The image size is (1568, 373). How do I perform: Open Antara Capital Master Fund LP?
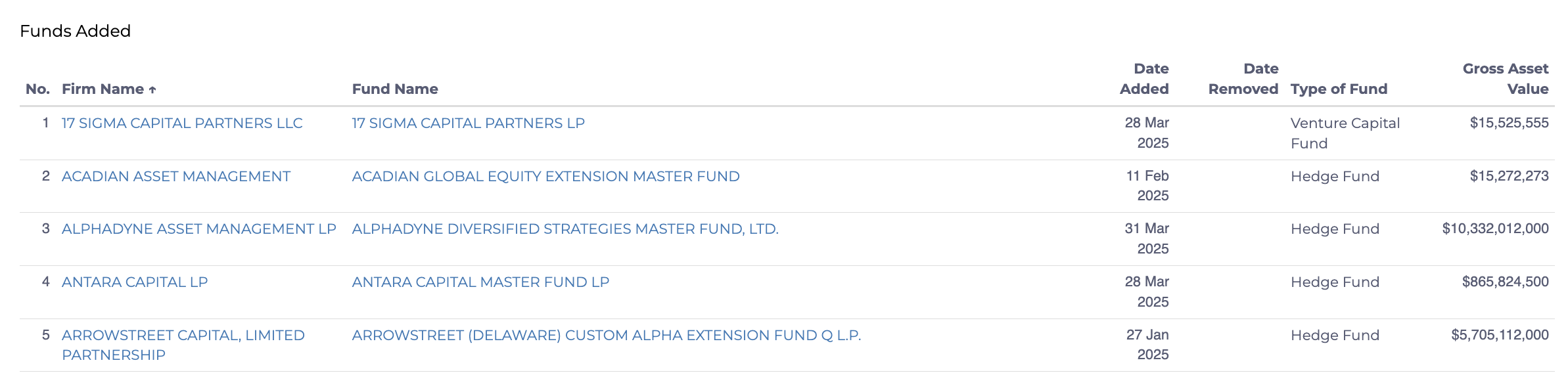click(481, 282)
